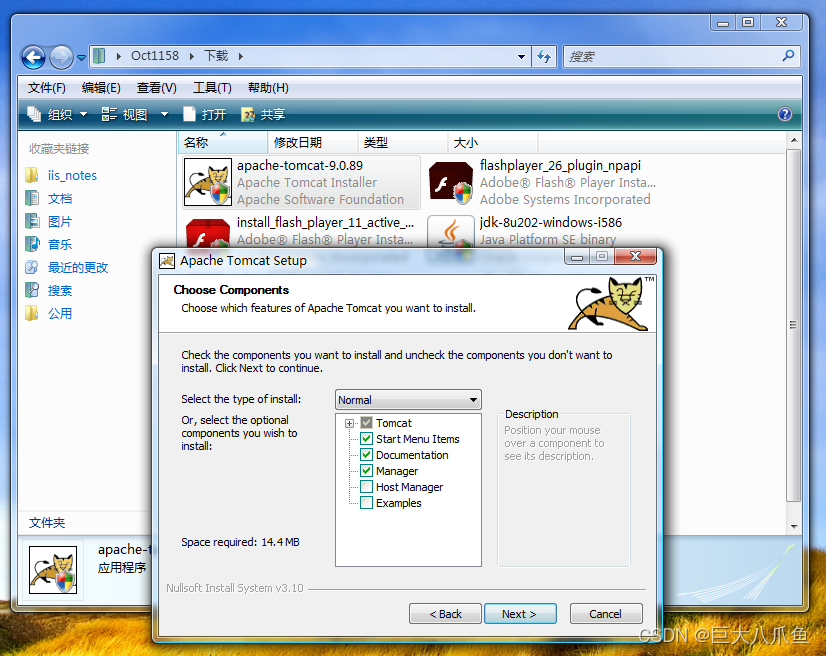Screen dimensions: 826x656
Task: Click the Explorer vertical scrollbar up arrow
Action: pos(794,140)
